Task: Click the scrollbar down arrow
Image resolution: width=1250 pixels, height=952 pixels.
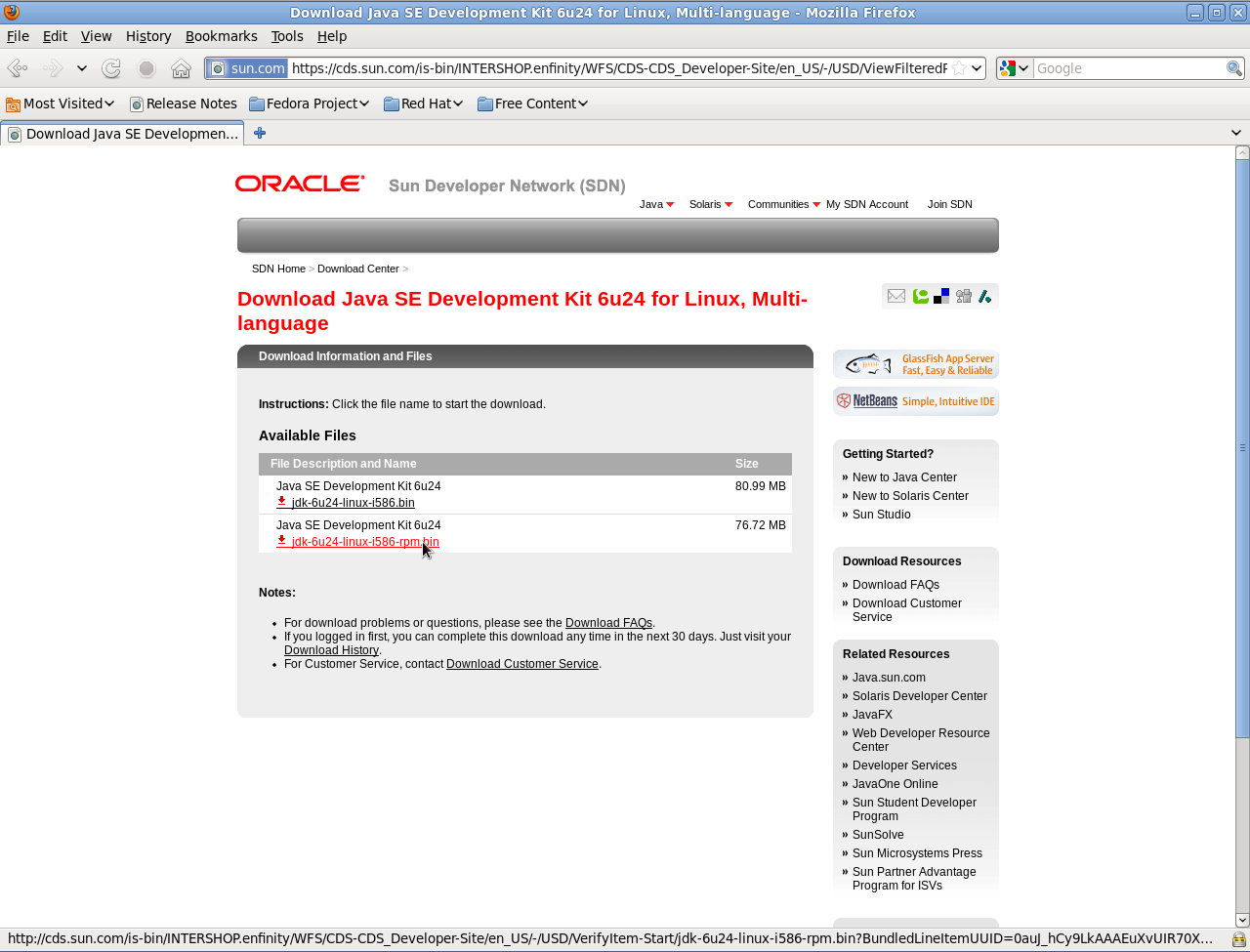Action: click(1242, 920)
